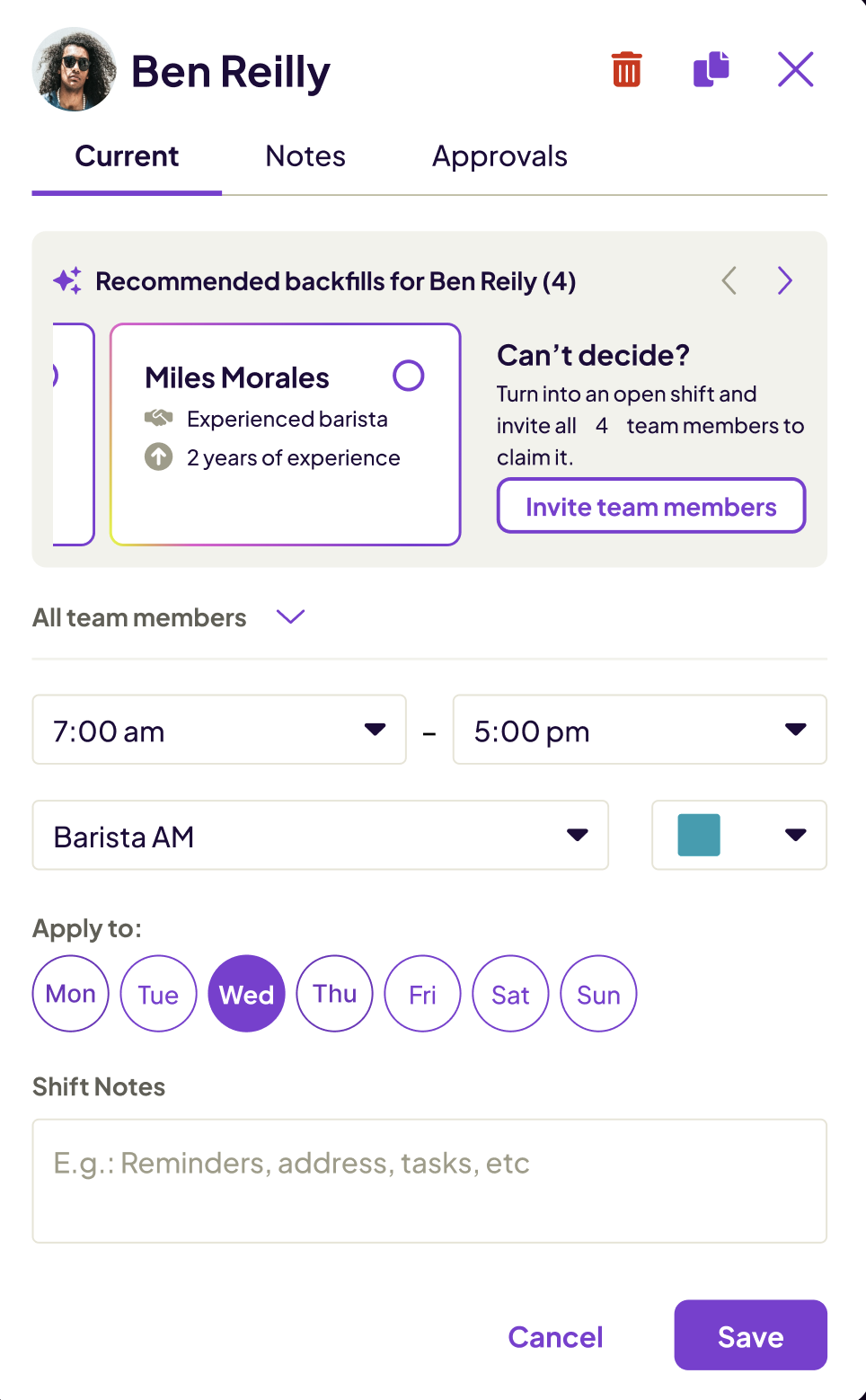Click the up-arrow experience icon
The image size is (866, 1400).
159,457
